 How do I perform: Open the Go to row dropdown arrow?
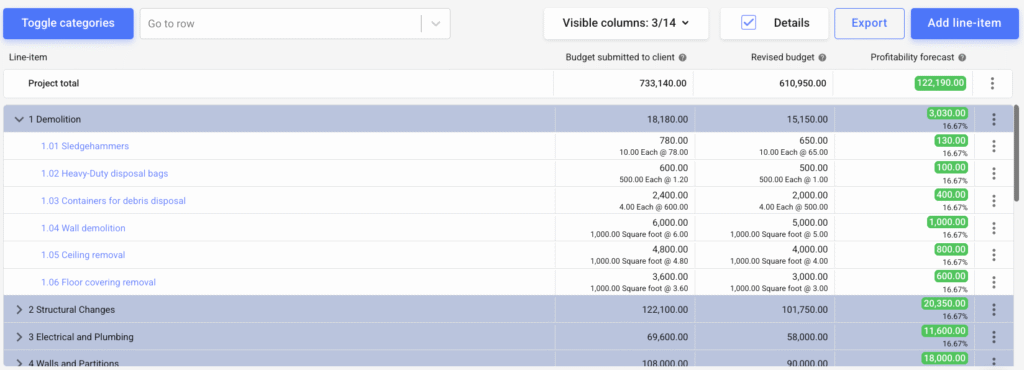436,23
